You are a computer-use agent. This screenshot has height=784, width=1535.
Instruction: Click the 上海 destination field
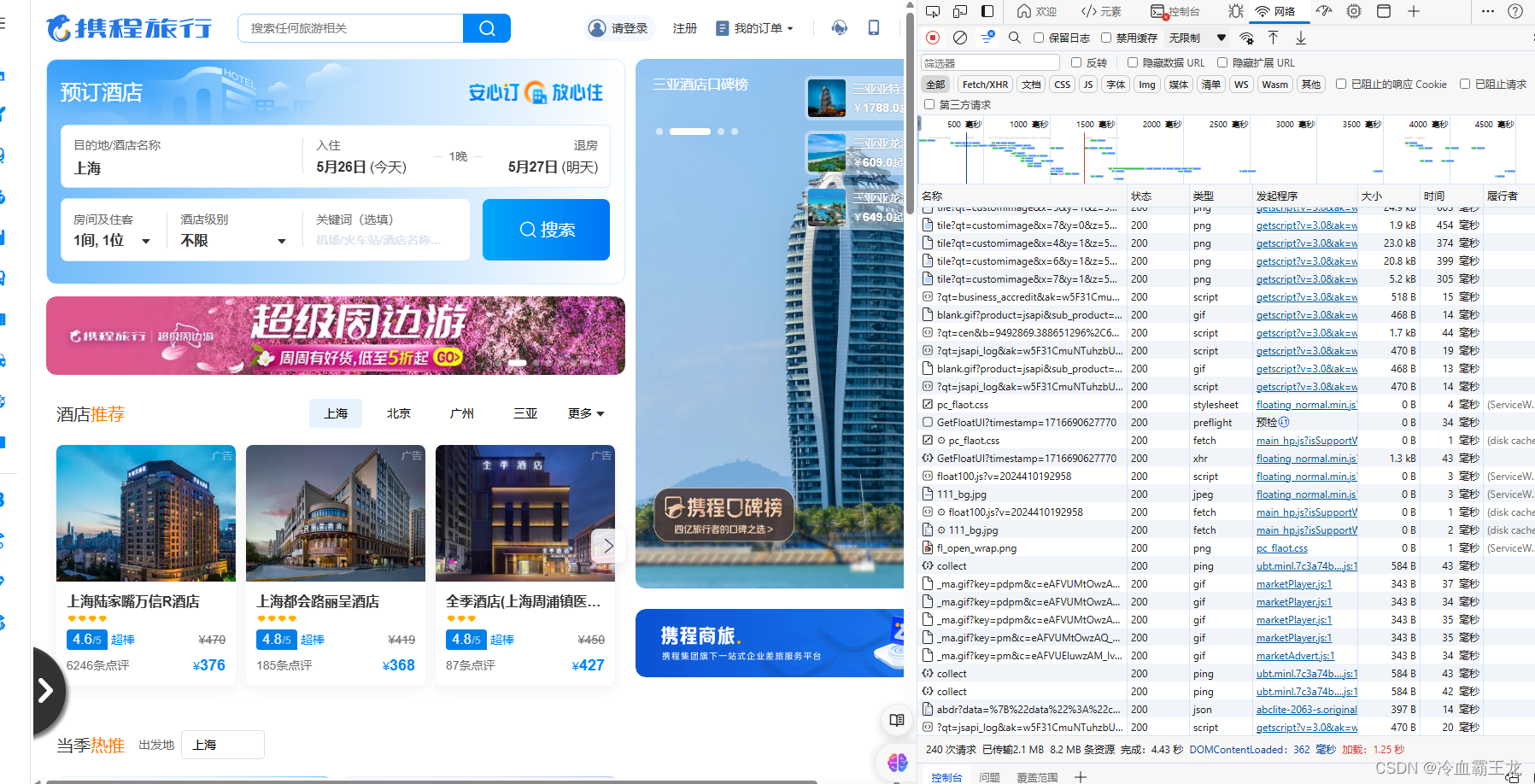pos(181,157)
